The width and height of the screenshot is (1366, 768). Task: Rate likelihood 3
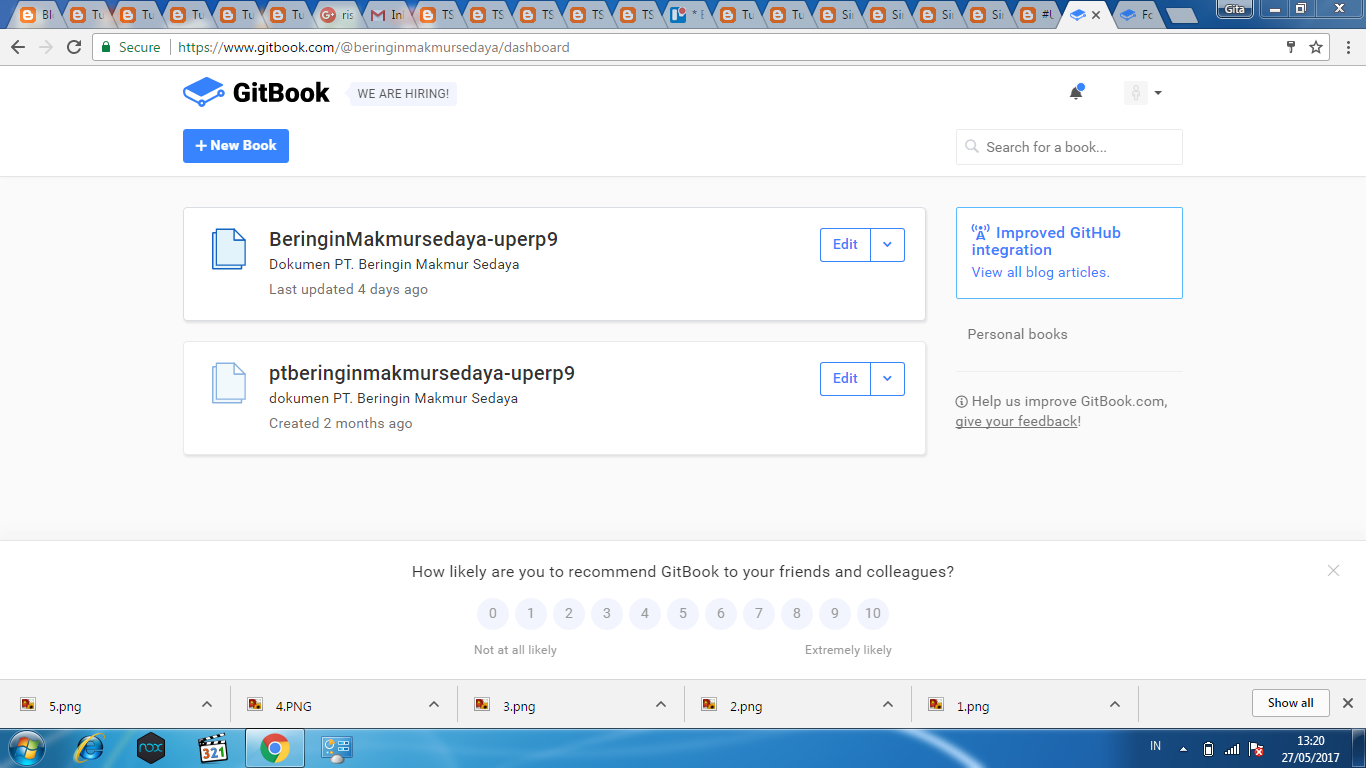[x=607, y=613]
